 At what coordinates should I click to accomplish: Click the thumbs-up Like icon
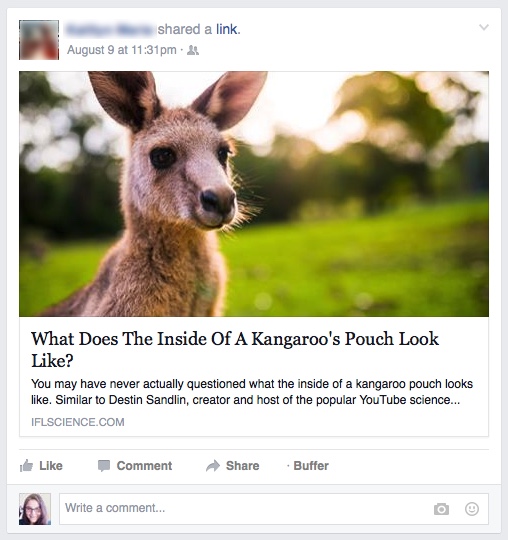[x=27, y=466]
